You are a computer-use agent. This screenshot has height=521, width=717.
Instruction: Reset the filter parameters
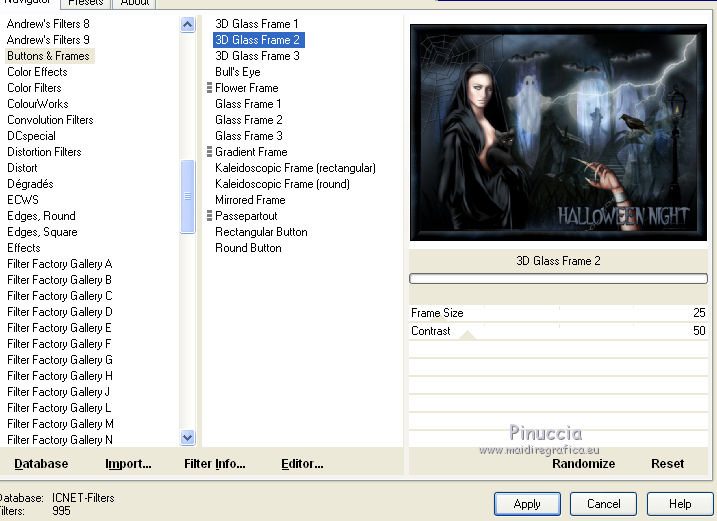click(668, 464)
